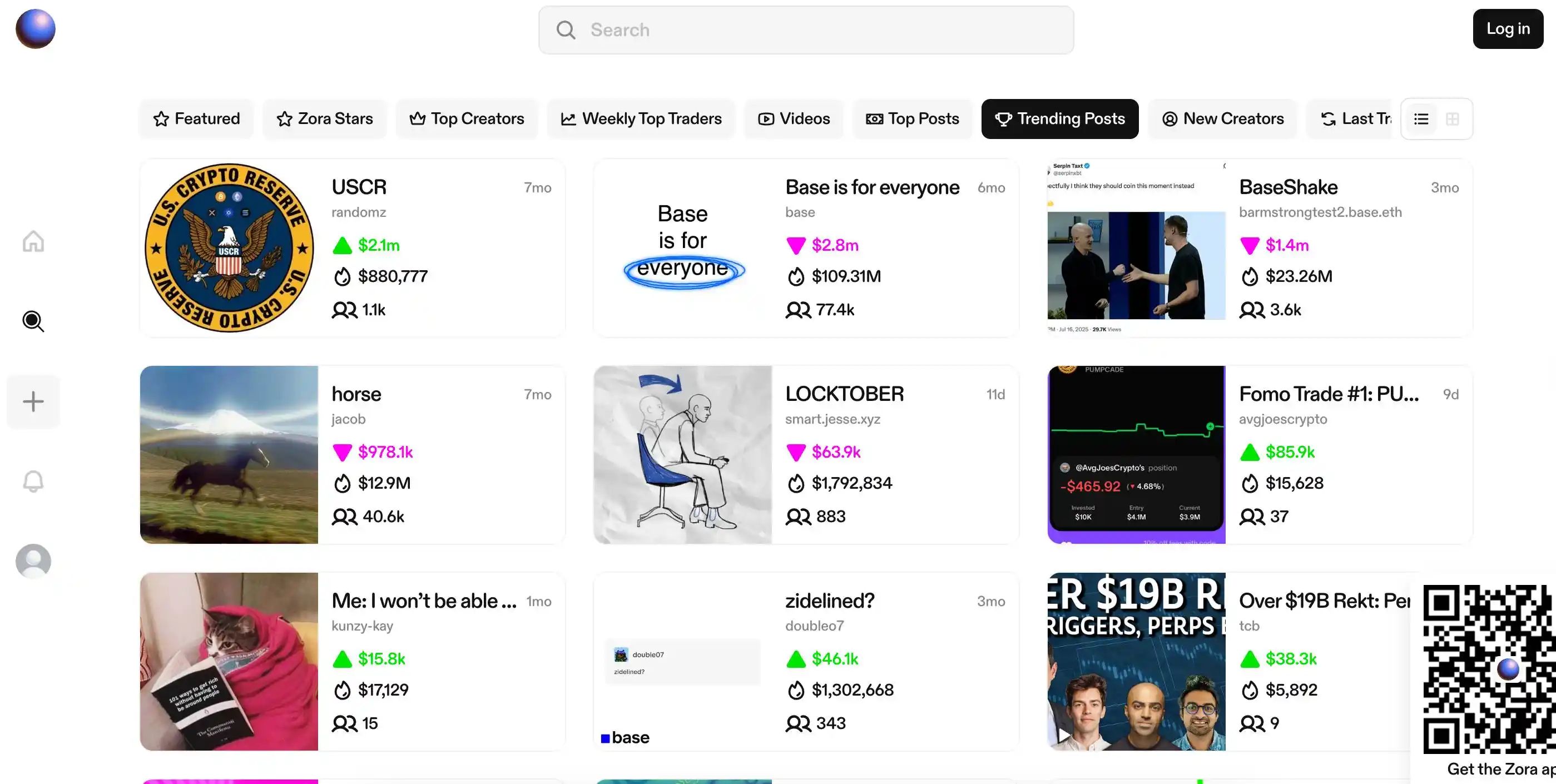Switch to Zora Stars tab
Screen dimensions: 1556x784
[324, 119]
